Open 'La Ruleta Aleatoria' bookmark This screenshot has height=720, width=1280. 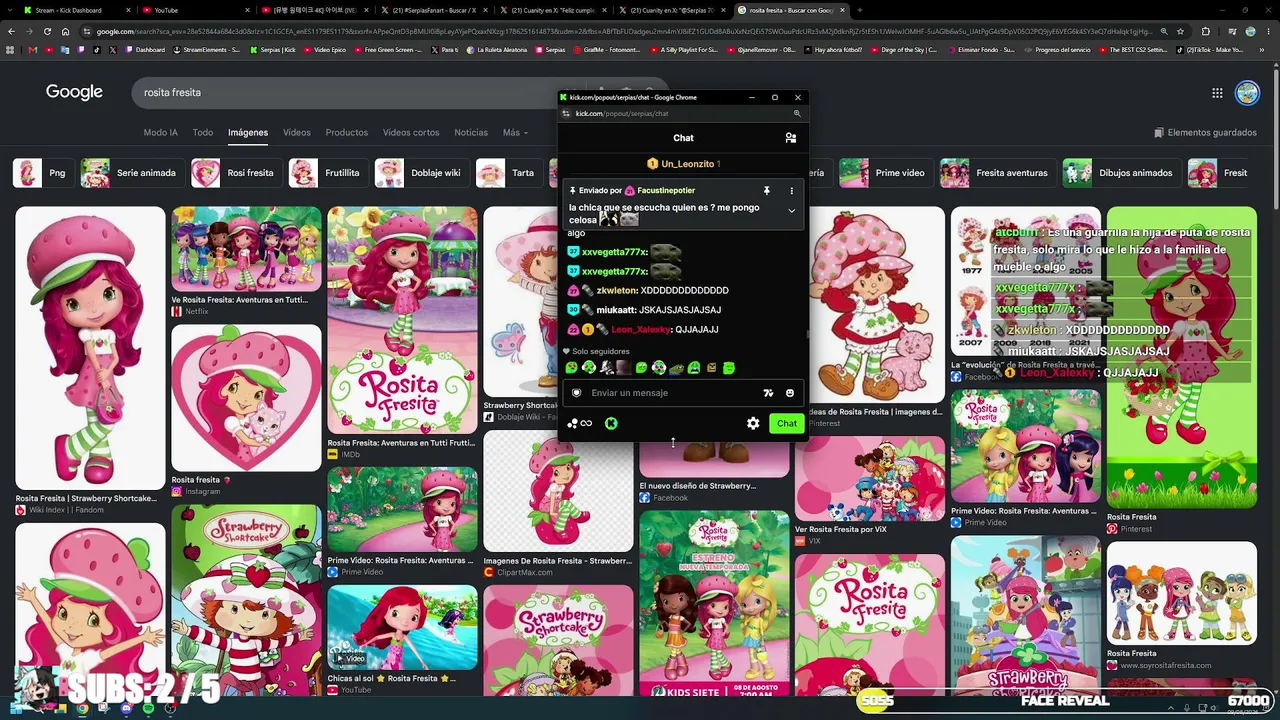(x=495, y=50)
